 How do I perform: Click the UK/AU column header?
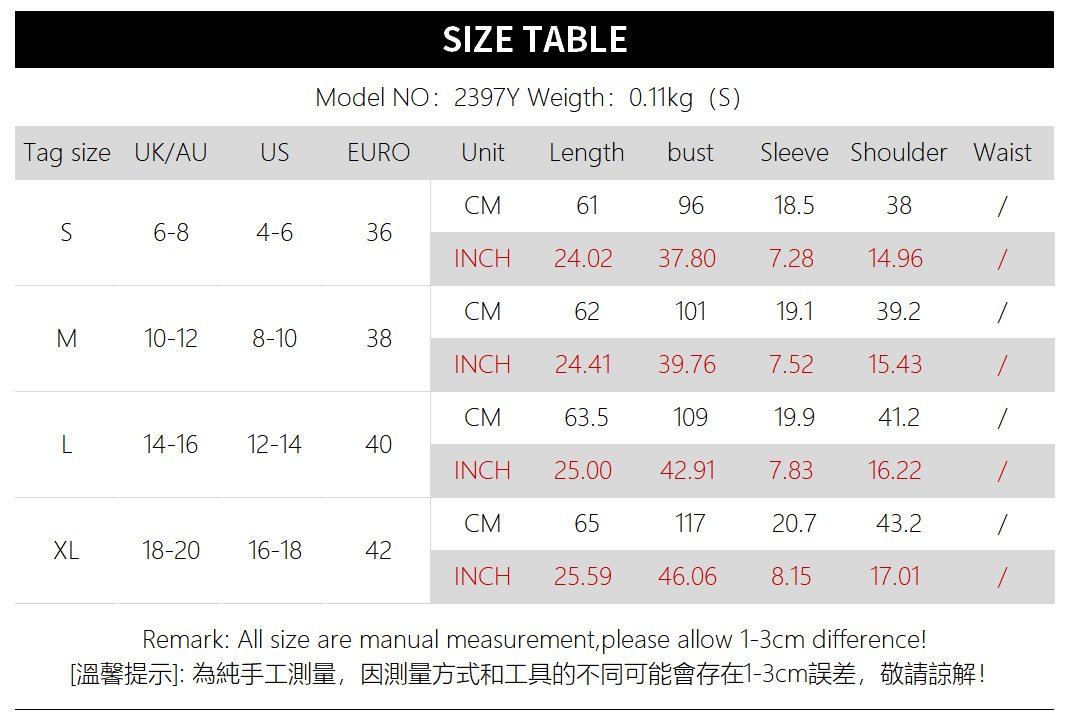point(170,153)
